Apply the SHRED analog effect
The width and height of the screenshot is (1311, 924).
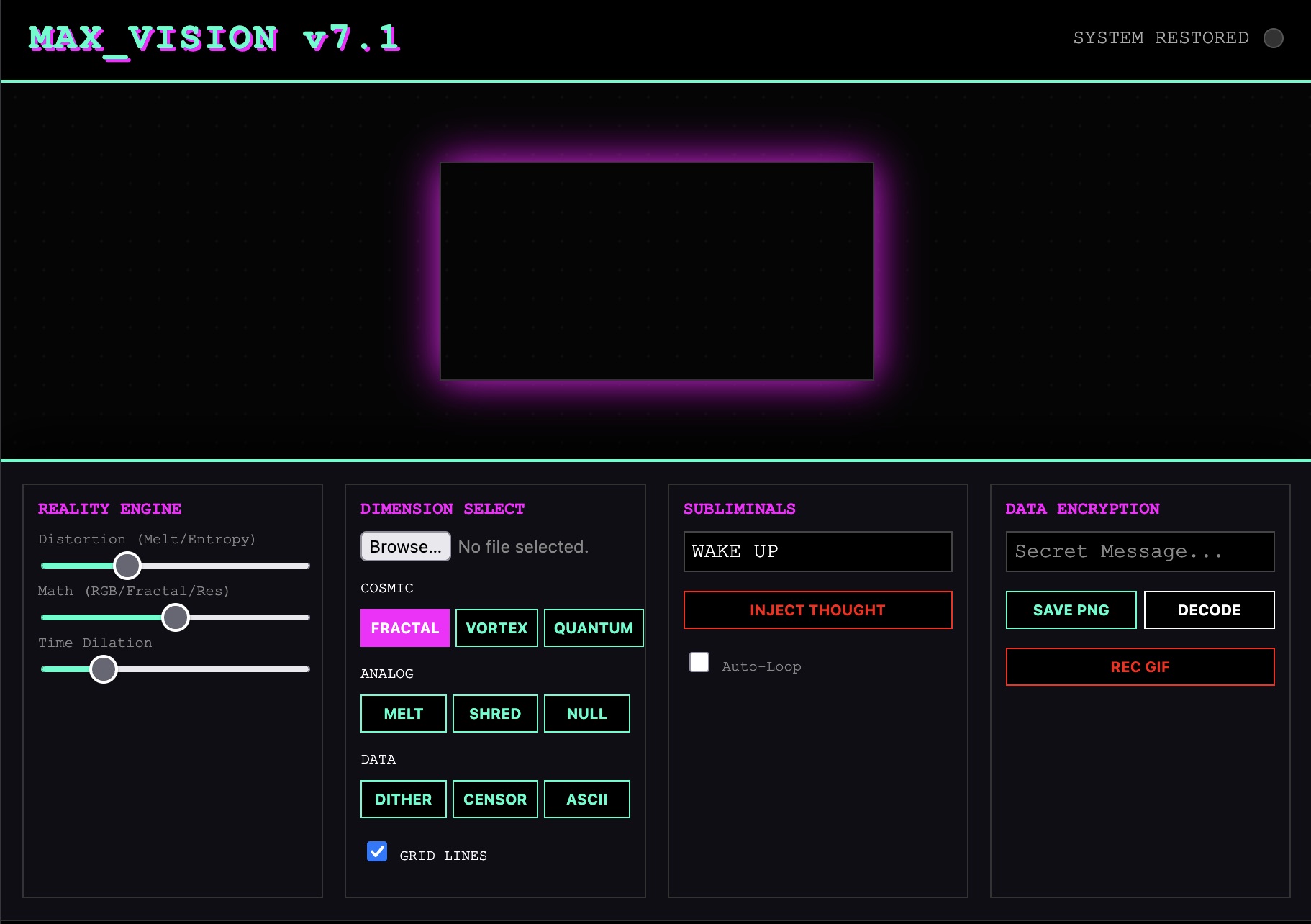click(x=495, y=714)
